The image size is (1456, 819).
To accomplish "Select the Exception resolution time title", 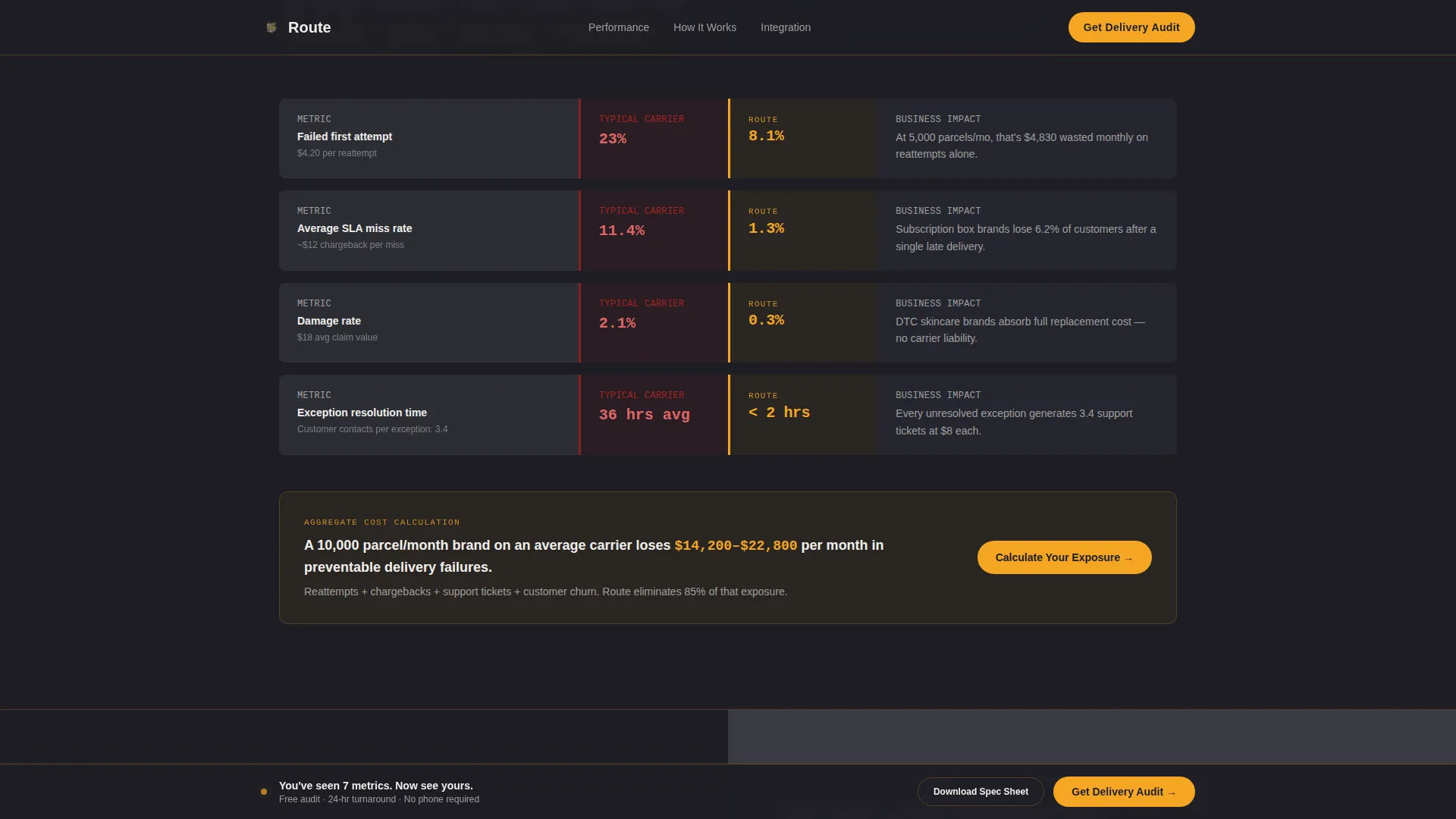I will click(362, 413).
